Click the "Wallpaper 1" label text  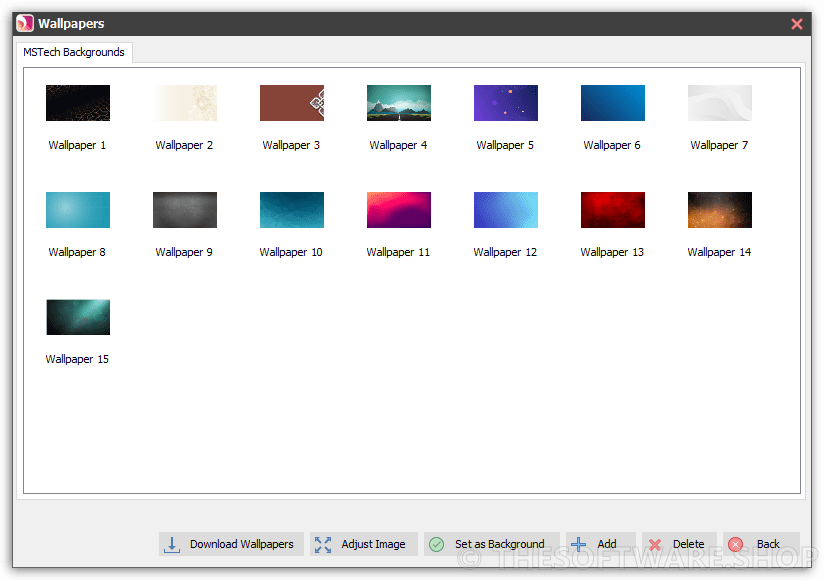[x=77, y=145]
